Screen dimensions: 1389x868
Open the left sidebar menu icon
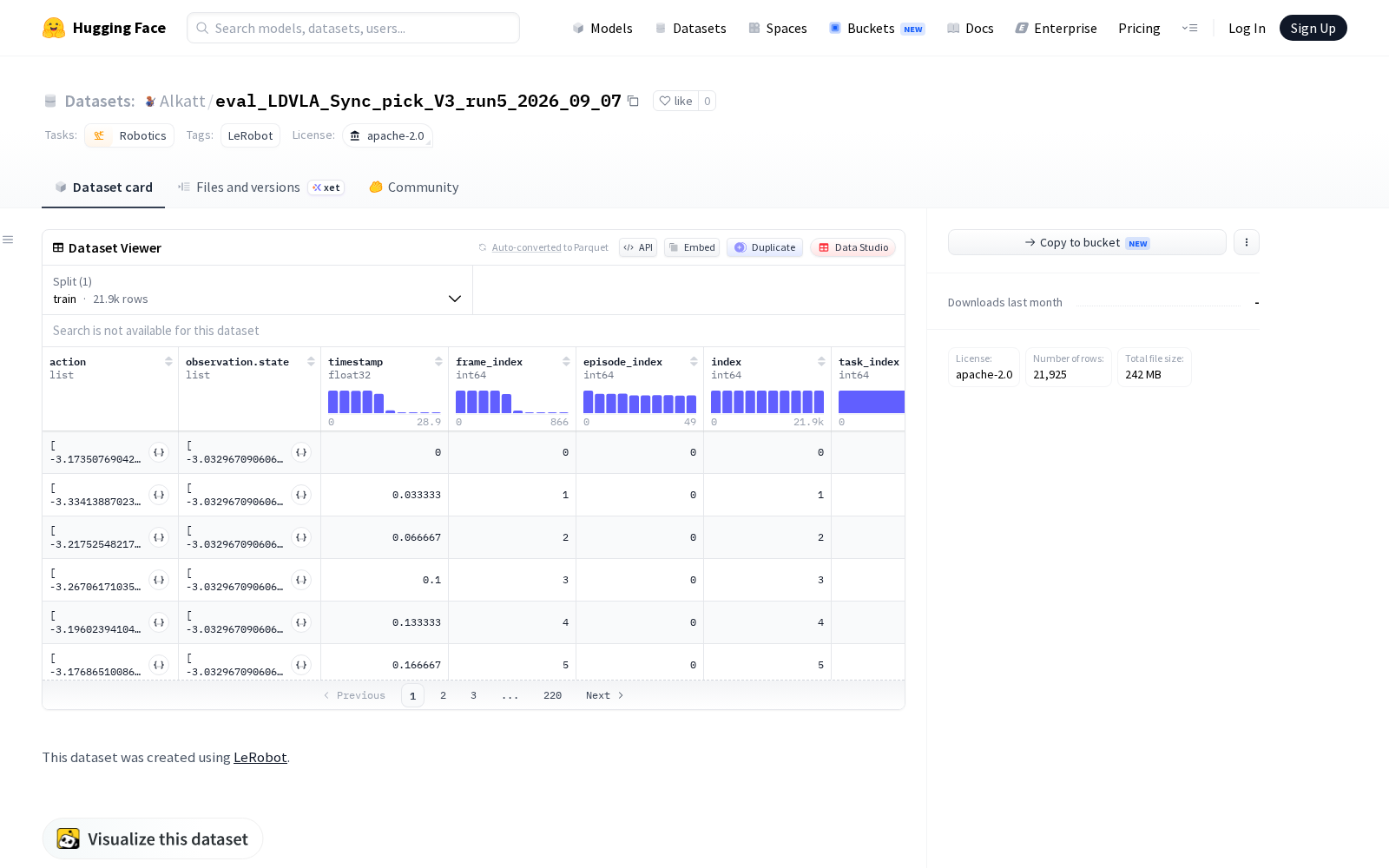click(8, 240)
